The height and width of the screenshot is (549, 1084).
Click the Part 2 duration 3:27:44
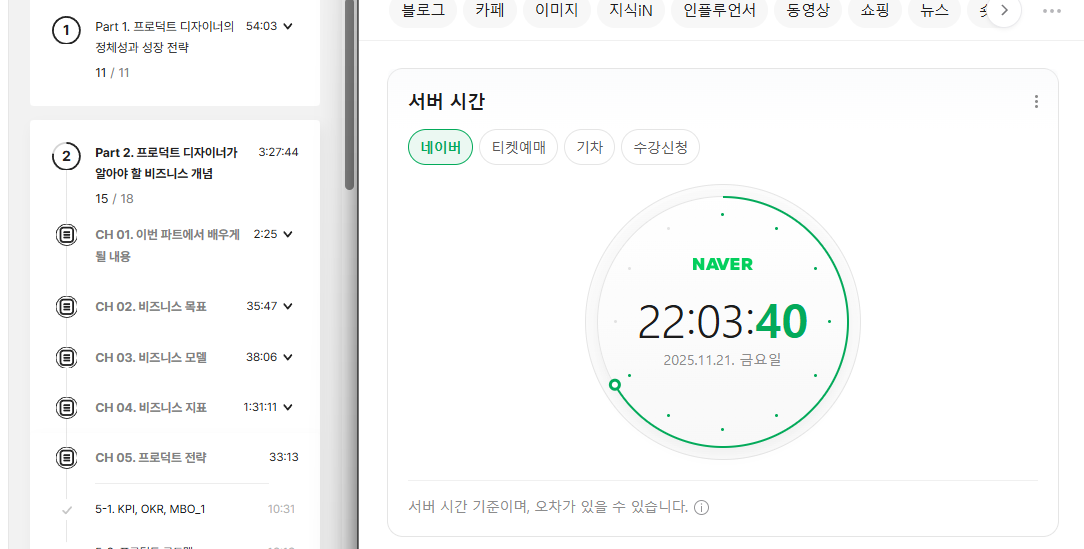click(279, 152)
